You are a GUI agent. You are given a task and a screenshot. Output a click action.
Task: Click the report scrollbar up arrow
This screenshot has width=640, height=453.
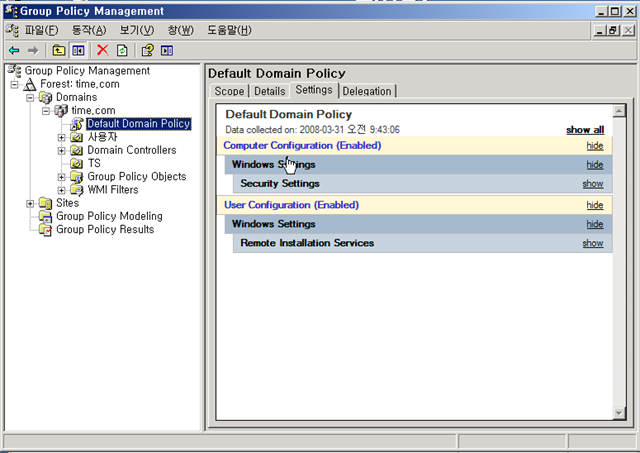tap(619, 111)
